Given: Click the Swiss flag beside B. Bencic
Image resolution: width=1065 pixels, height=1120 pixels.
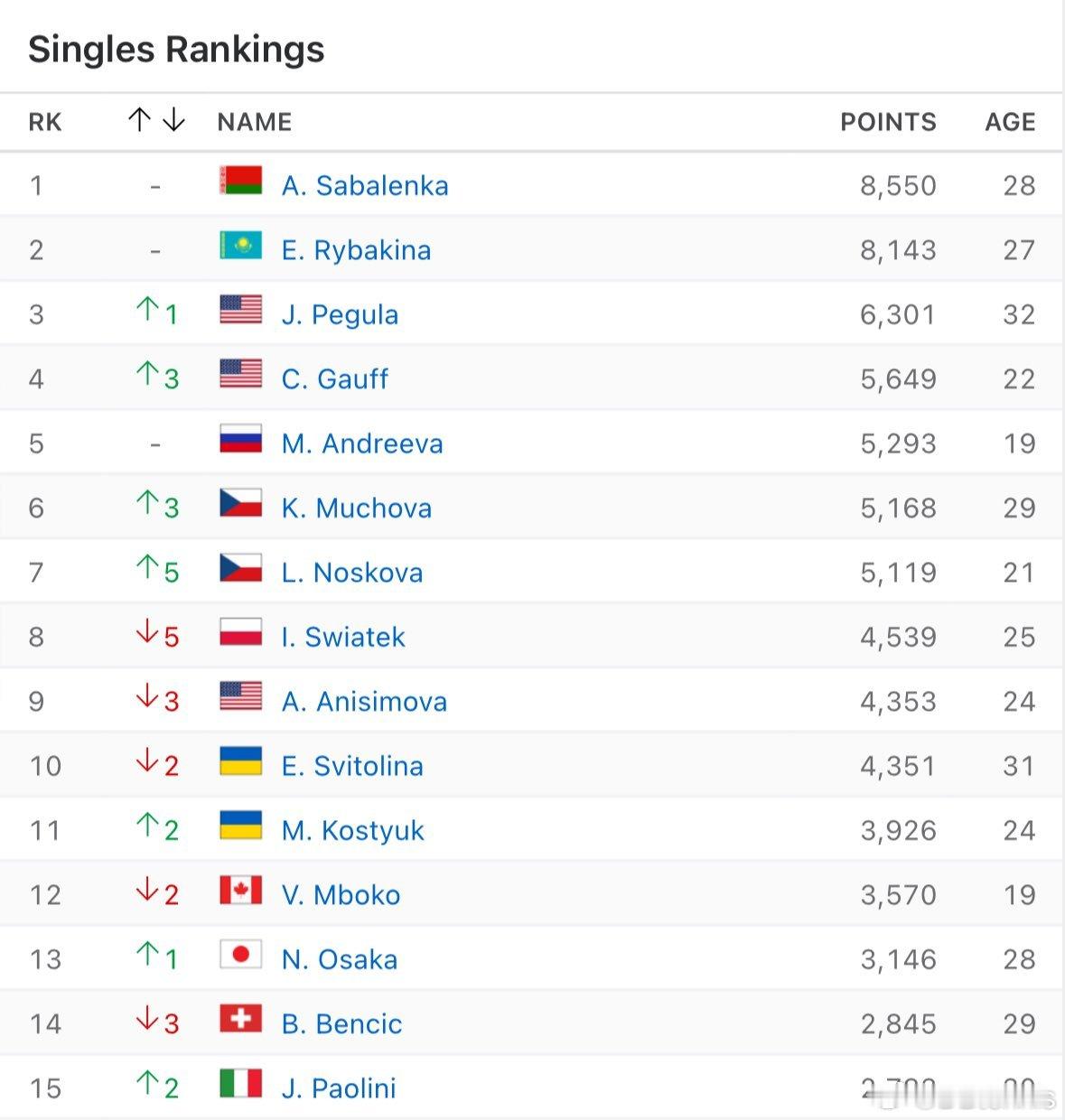Looking at the screenshot, I should point(241,1019).
